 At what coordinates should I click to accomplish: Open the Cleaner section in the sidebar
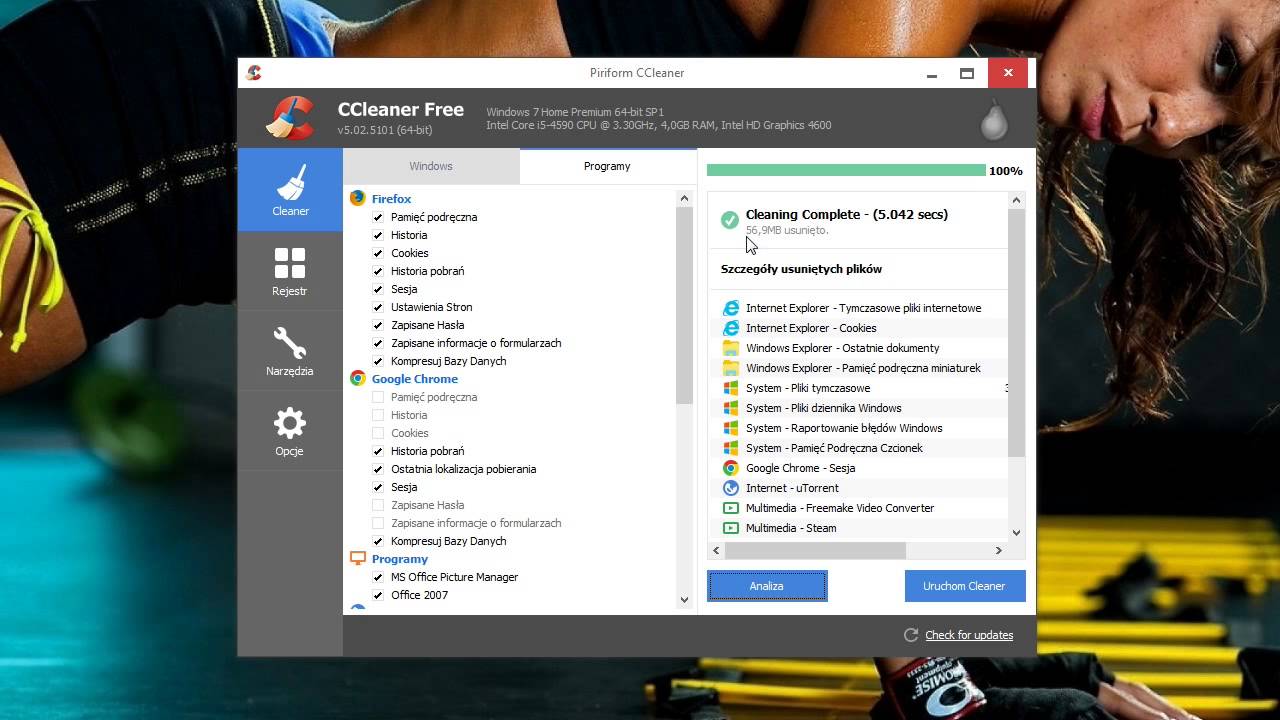point(290,190)
